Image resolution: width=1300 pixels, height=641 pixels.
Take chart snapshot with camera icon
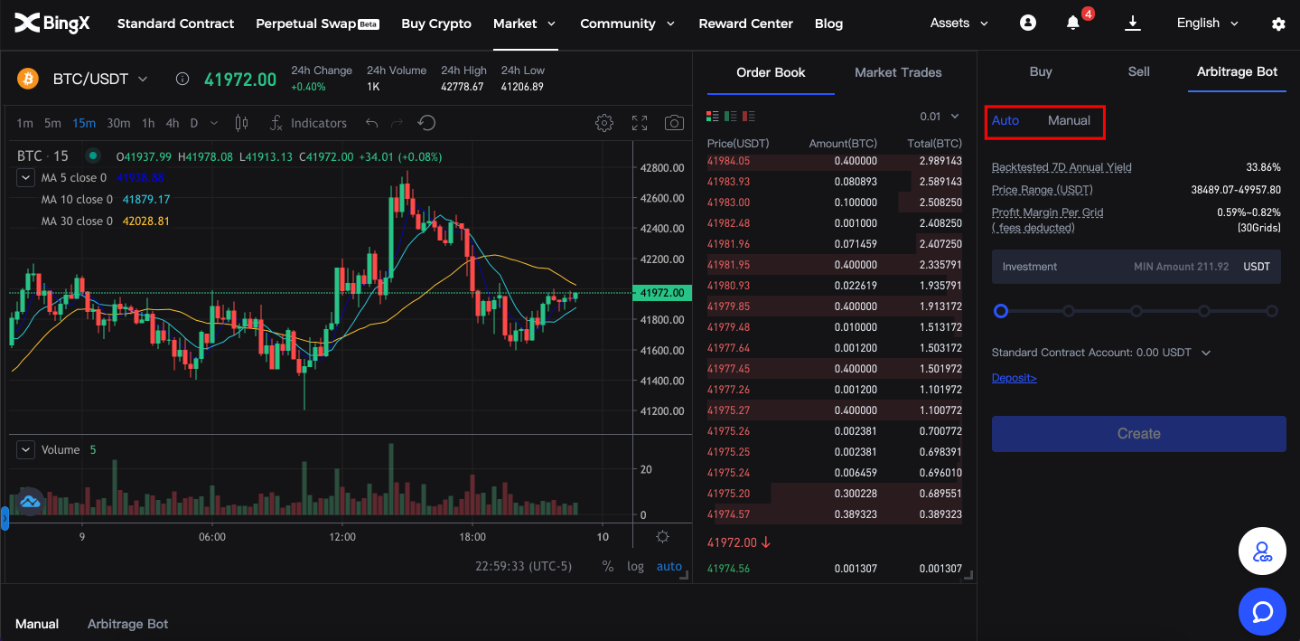[675, 123]
